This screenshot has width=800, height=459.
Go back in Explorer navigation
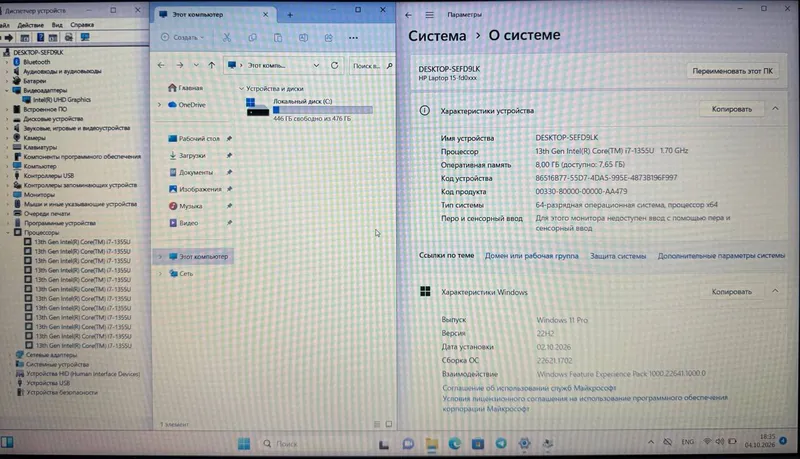(x=161, y=65)
